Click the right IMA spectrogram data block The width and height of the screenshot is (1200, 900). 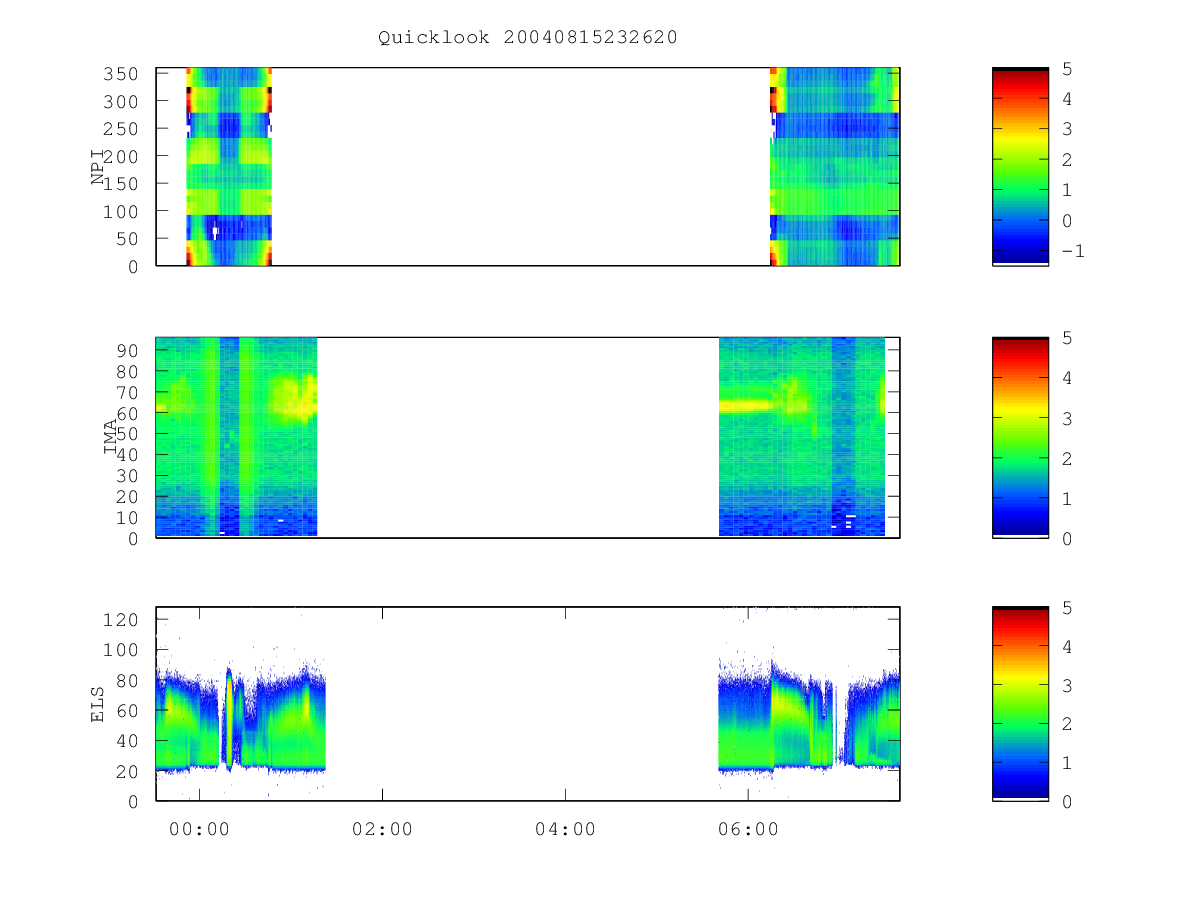pyautogui.click(x=802, y=437)
